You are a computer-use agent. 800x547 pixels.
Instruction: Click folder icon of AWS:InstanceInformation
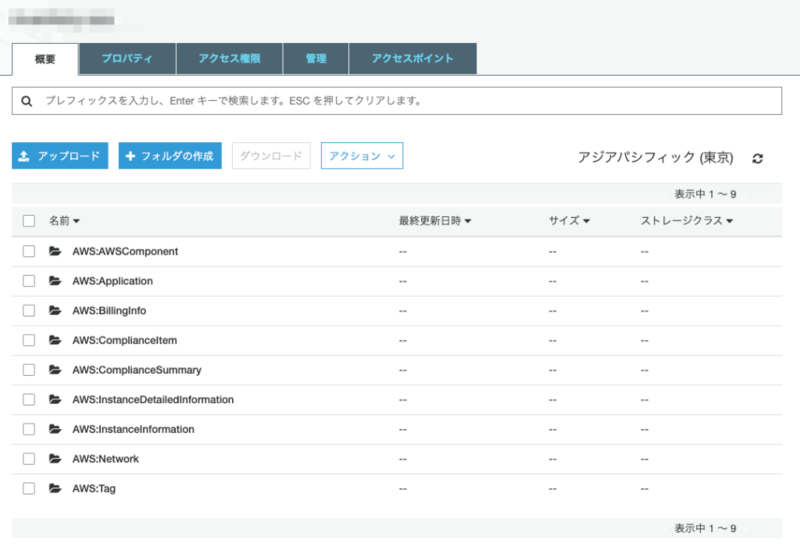[x=55, y=429]
